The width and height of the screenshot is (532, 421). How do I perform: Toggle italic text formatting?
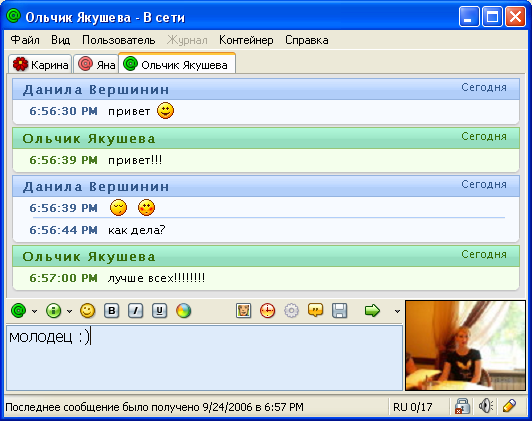pos(136,310)
